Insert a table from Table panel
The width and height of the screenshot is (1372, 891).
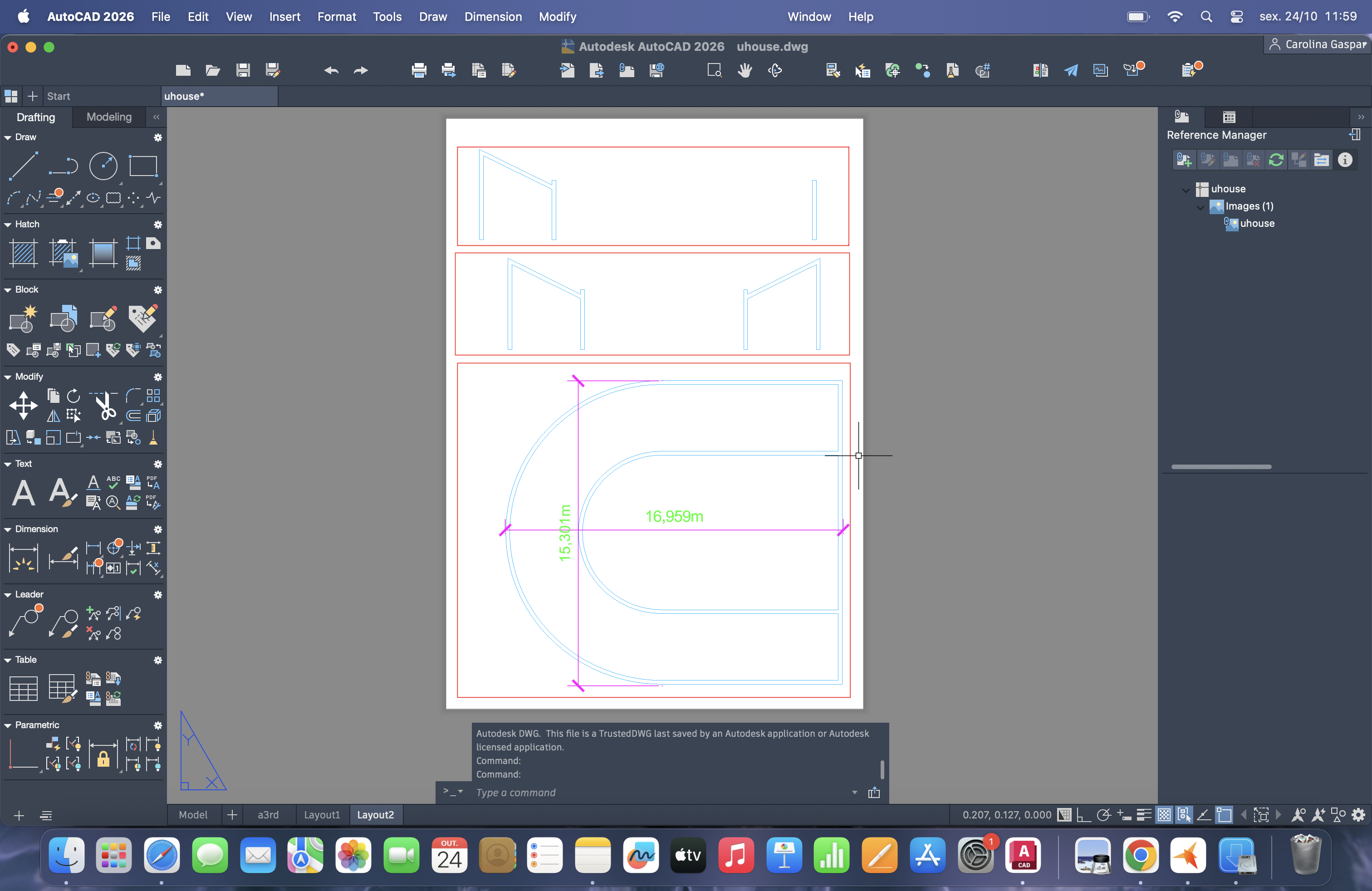point(23,688)
